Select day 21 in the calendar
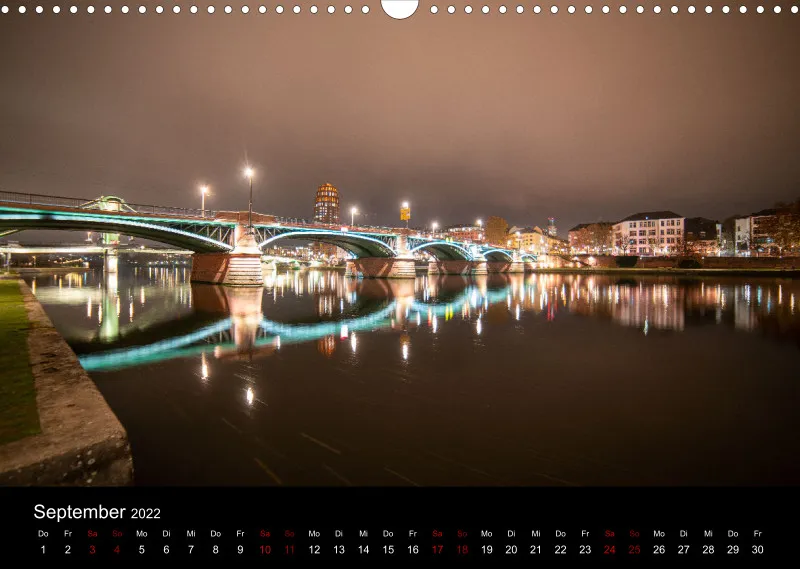The height and width of the screenshot is (569, 800). 536,550
